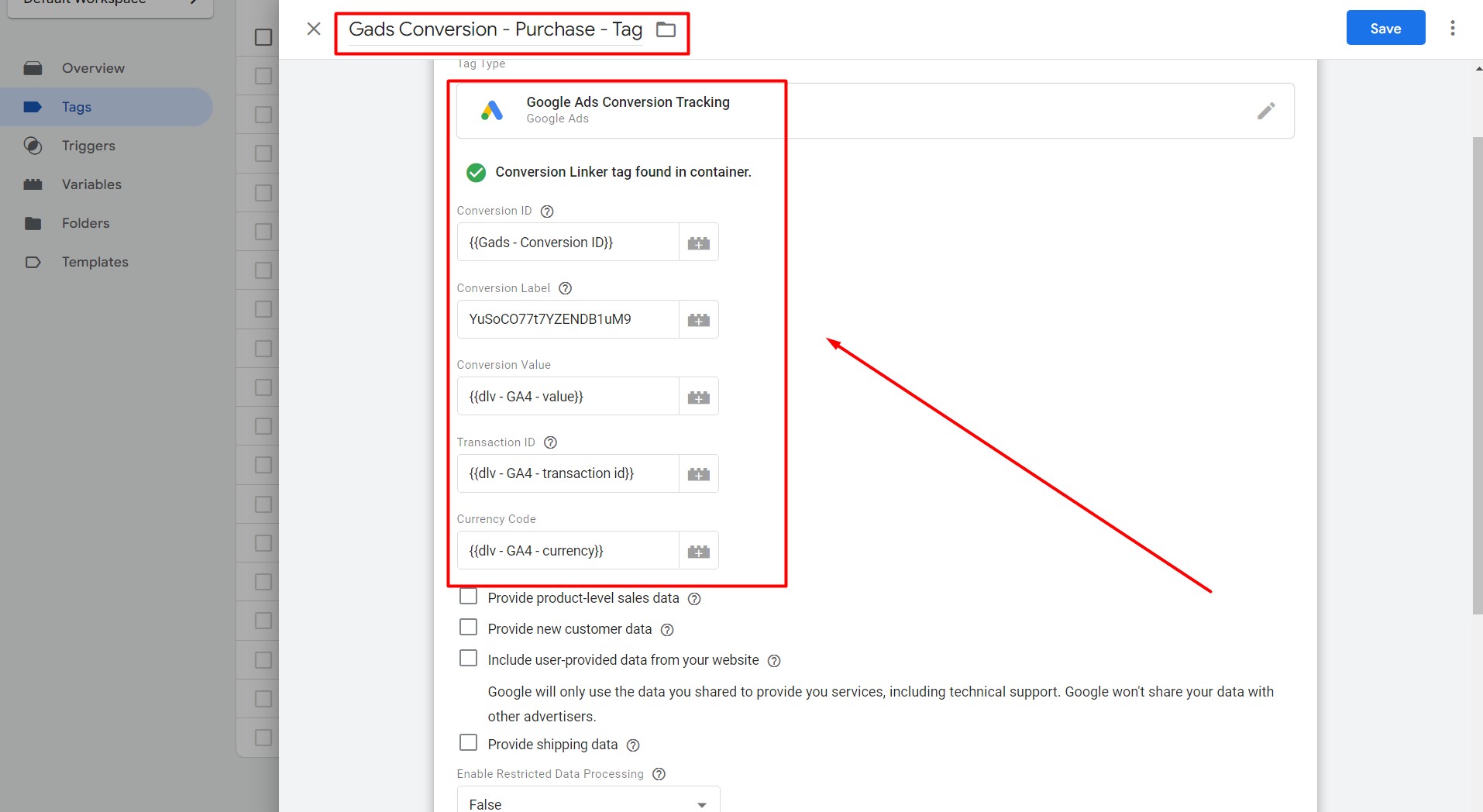Click the Conversion Label input field
Image resolution: width=1483 pixels, height=812 pixels.
click(x=568, y=319)
